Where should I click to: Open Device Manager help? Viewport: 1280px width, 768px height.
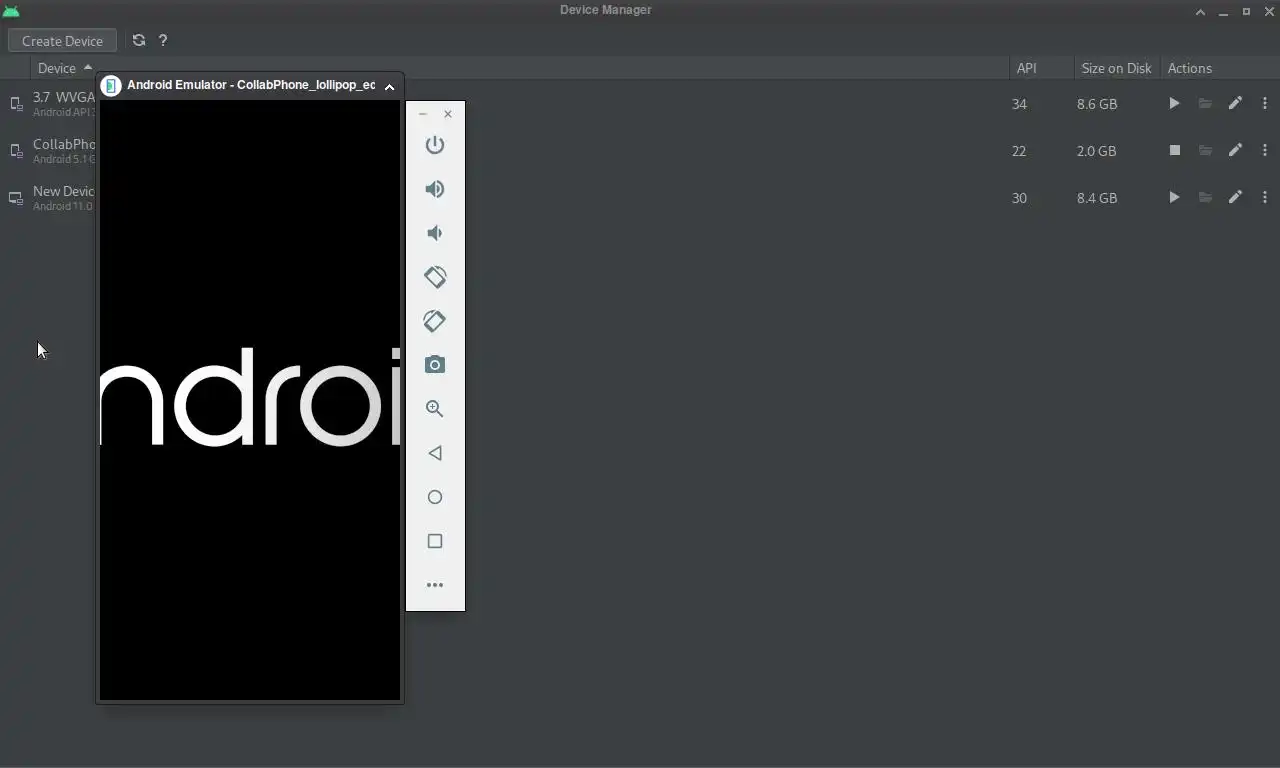[163, 41]
